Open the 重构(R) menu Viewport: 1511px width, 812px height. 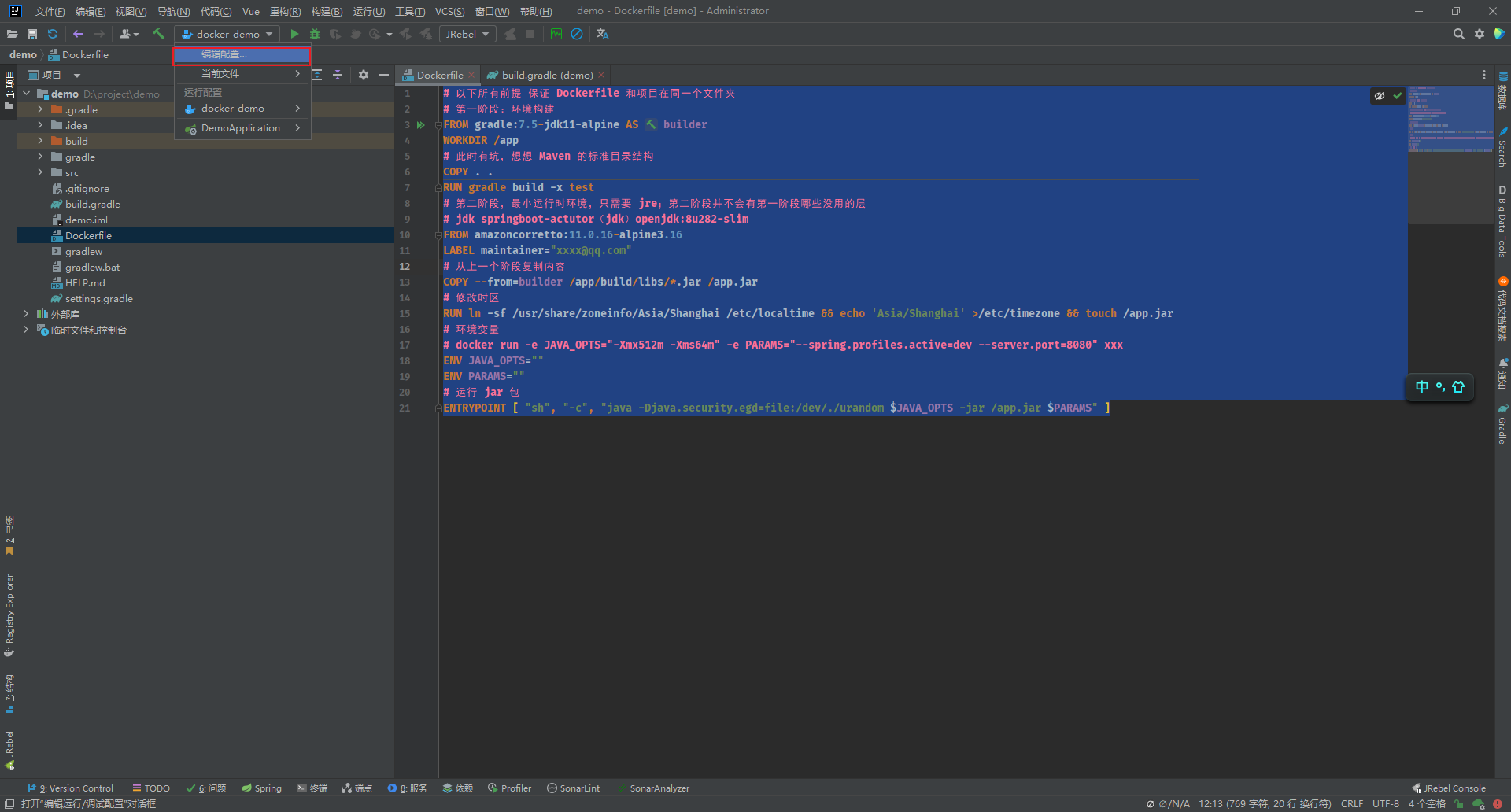pyautogui.click(x=285, y=11)
